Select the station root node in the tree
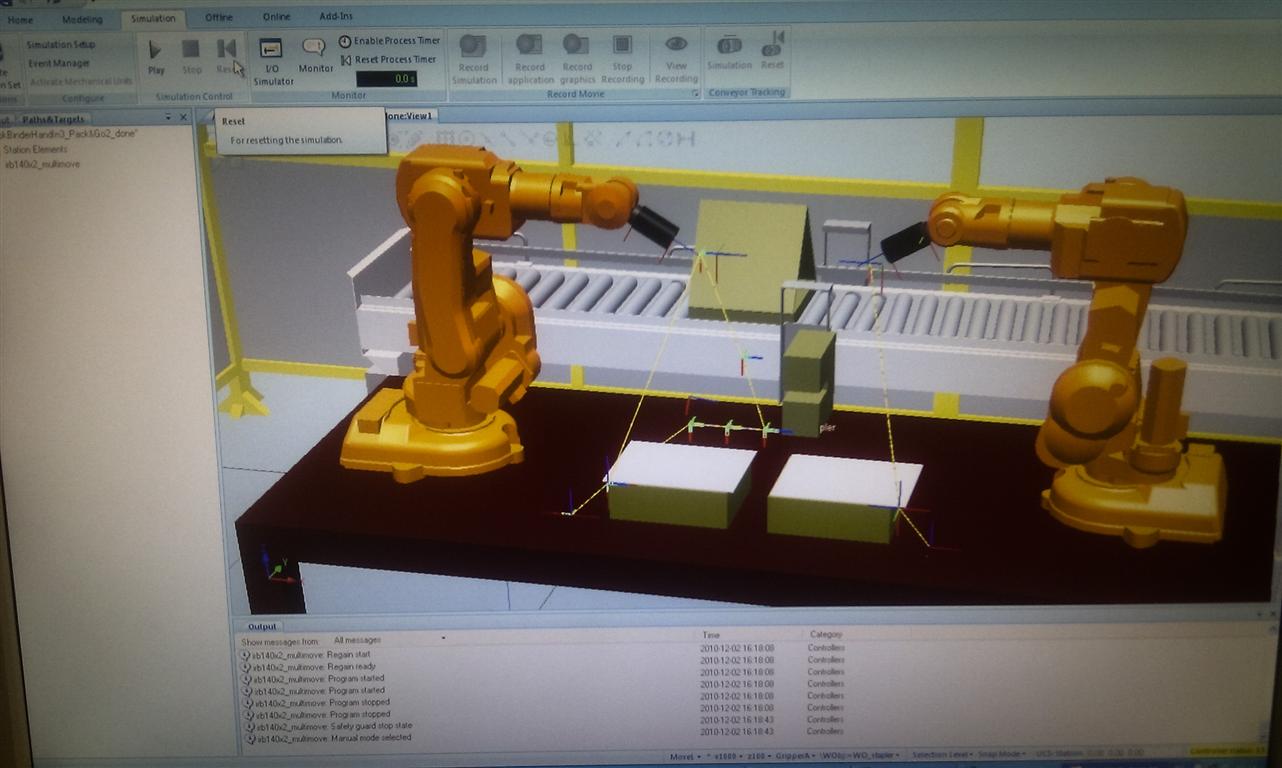Image resolution: width=1282 pixels, height=768 pixels. [68, 133]
